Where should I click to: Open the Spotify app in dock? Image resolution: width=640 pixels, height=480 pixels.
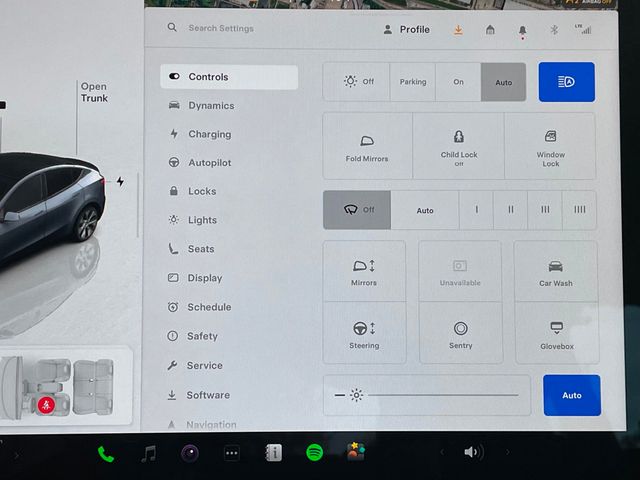pyautogui.click(x=314, y=453)
